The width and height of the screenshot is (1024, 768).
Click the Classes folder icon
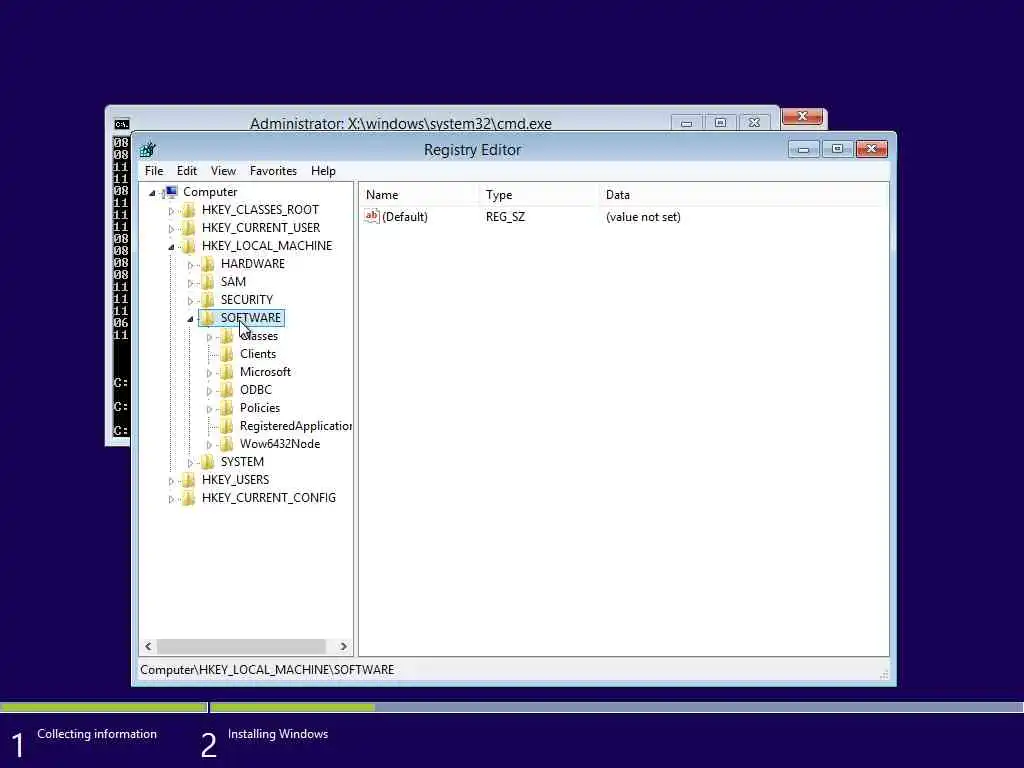[x=227, y=336]
